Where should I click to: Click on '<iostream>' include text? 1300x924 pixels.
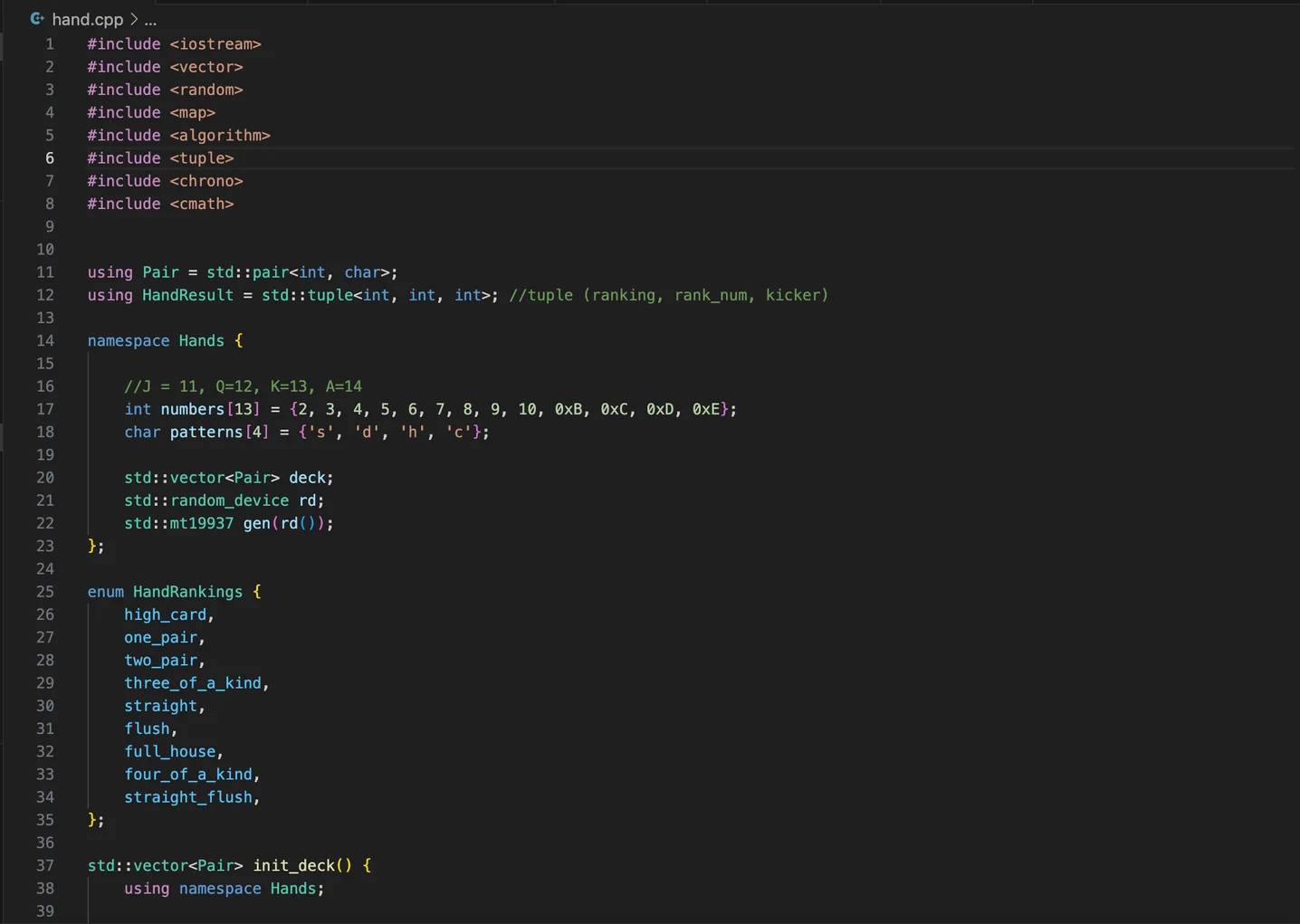215,44
